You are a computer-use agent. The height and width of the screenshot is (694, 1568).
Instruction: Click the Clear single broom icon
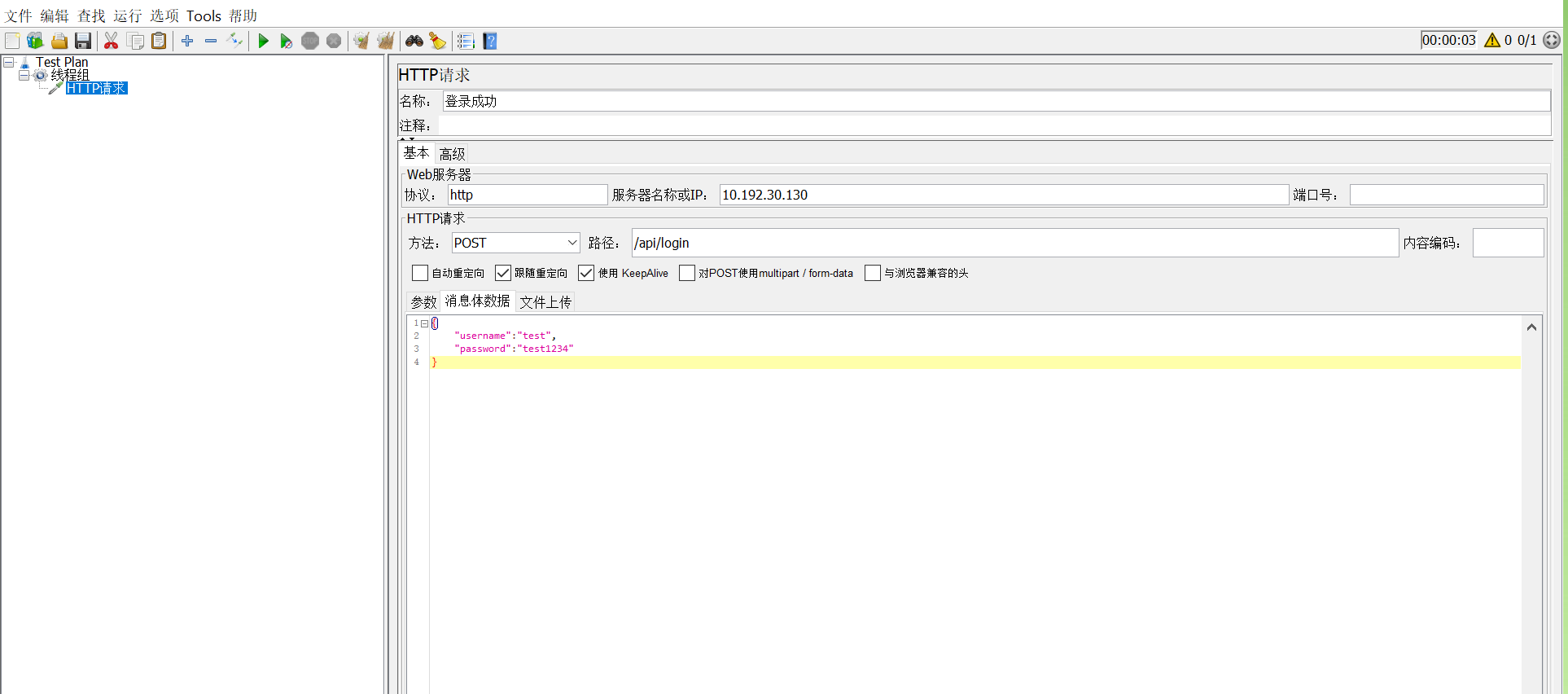tap(361, 41)
